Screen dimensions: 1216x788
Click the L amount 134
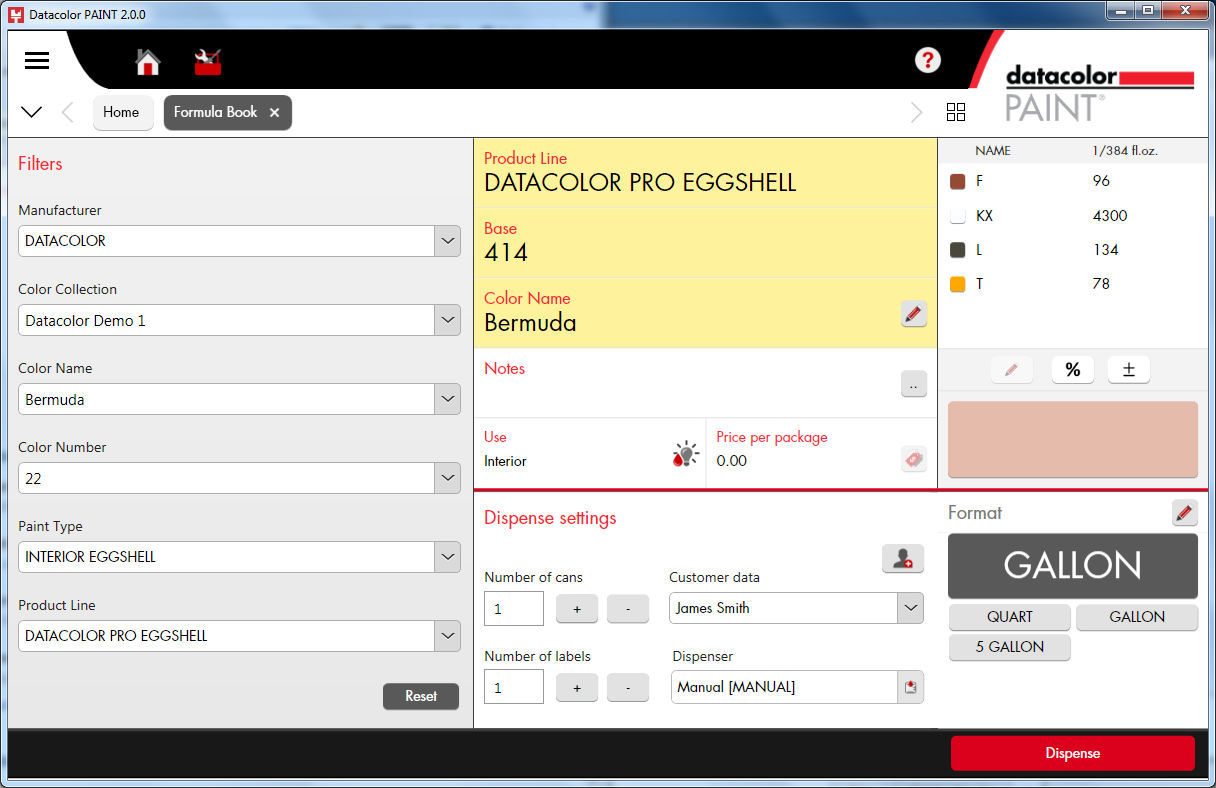1106,250
